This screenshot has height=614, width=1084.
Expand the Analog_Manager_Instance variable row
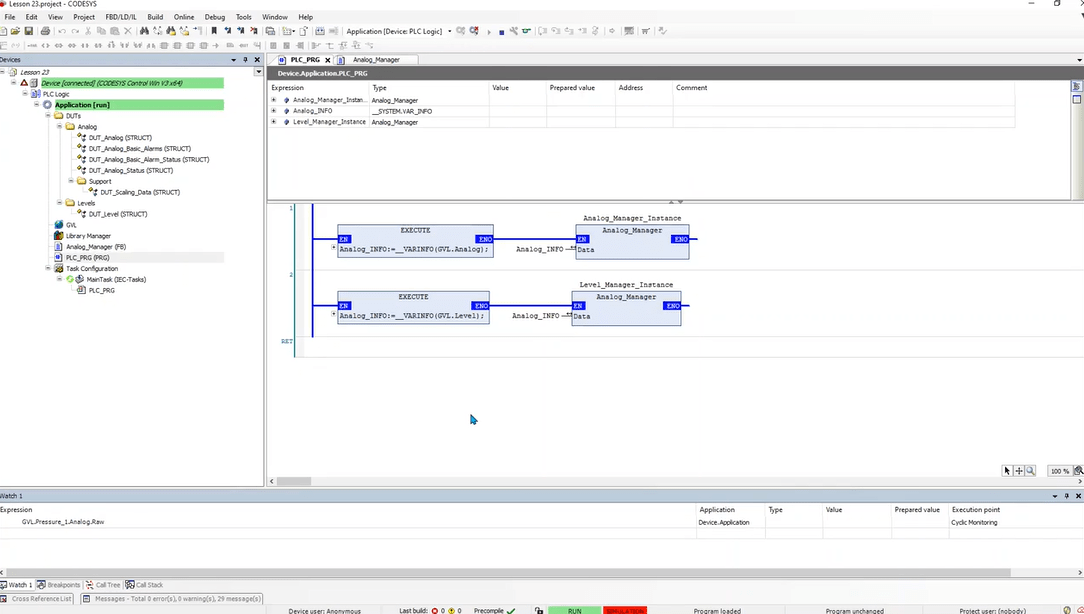pyautogui.click(x=274, y=100)
